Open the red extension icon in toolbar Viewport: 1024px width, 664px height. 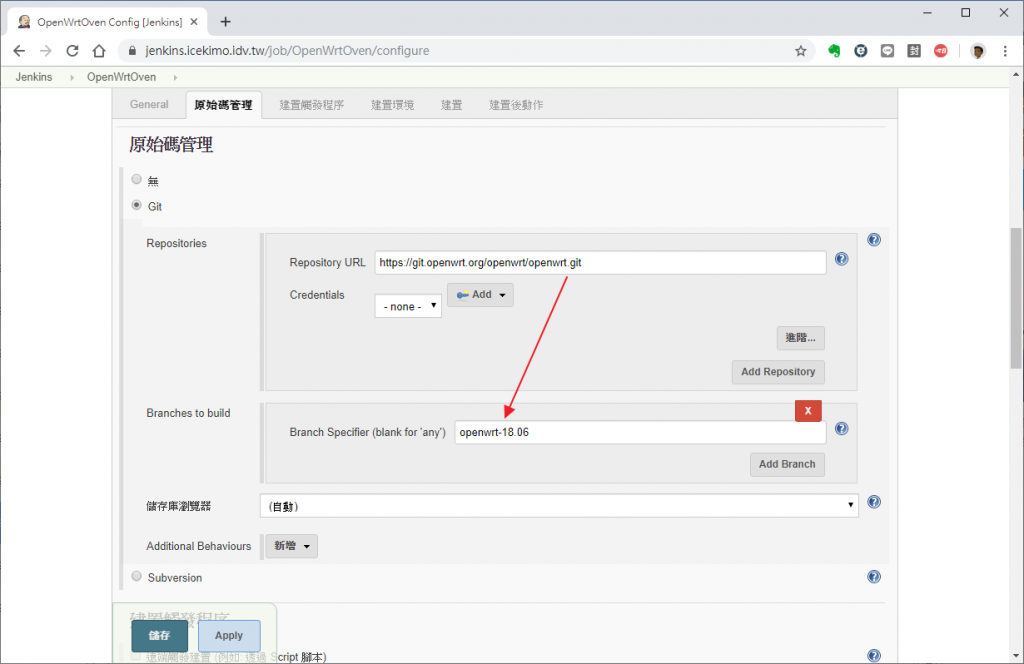click(940, 51)
